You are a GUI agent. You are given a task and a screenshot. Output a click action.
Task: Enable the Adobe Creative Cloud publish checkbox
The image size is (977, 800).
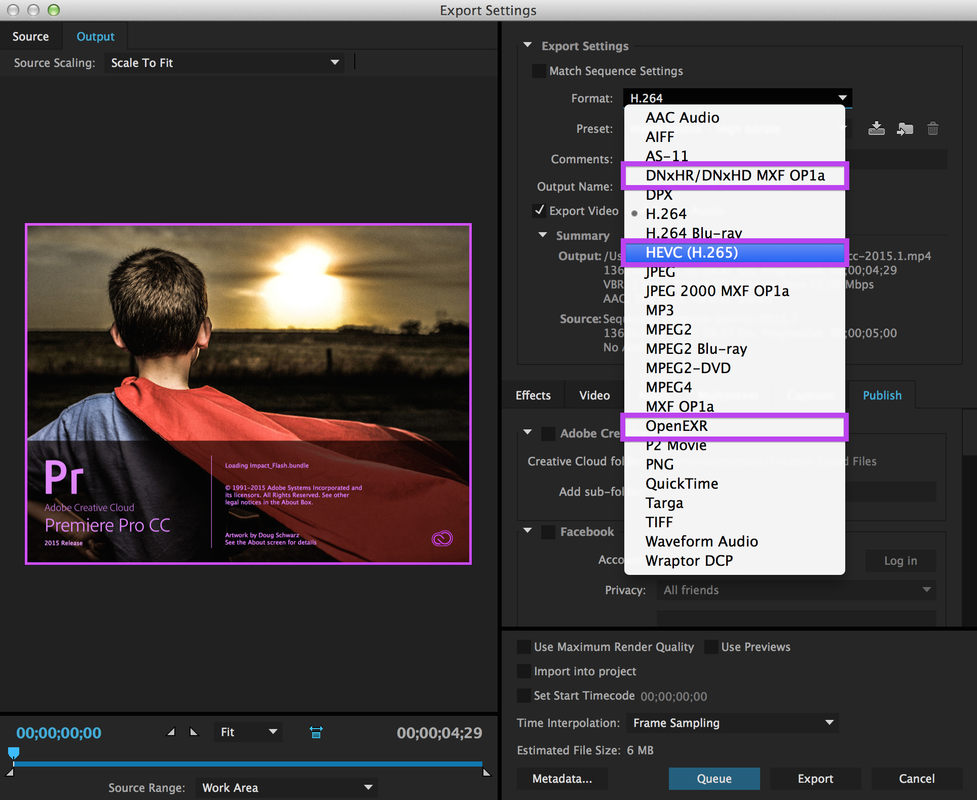click(548, 433)
